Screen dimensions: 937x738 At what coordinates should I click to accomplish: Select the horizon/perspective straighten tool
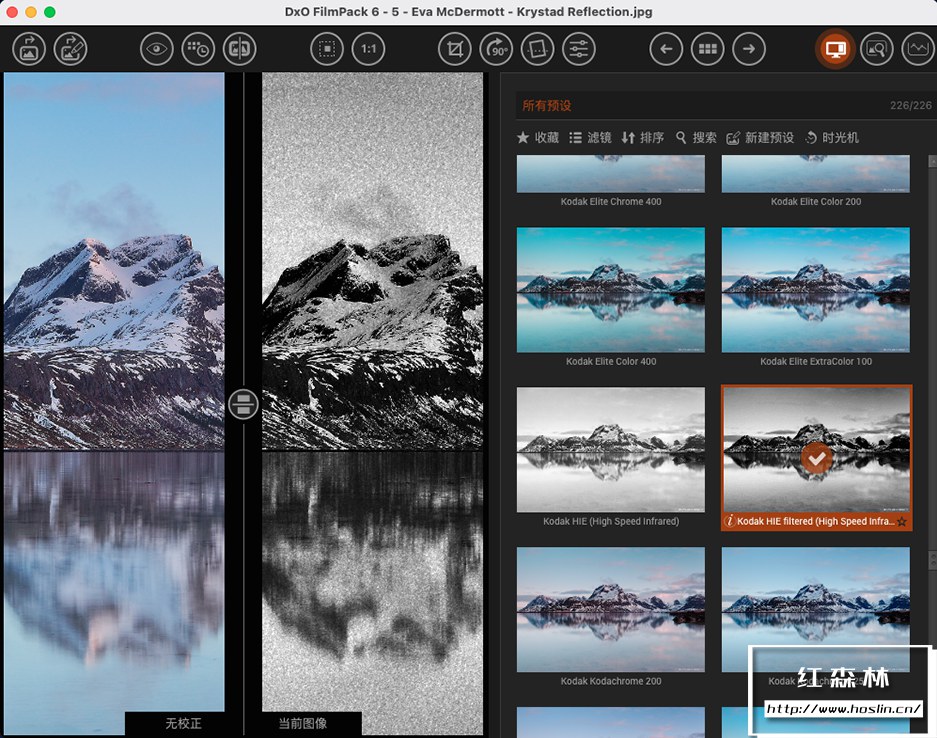(x=538, y=49)
